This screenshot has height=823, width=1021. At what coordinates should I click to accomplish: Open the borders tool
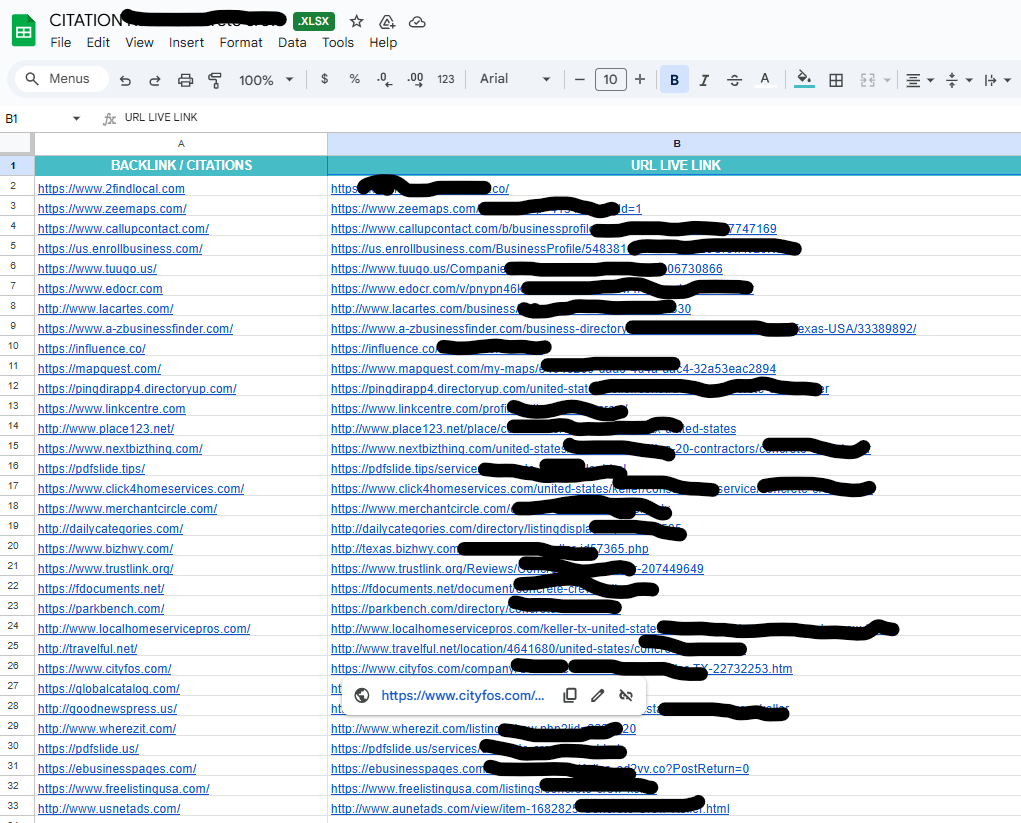pos(836,80)
